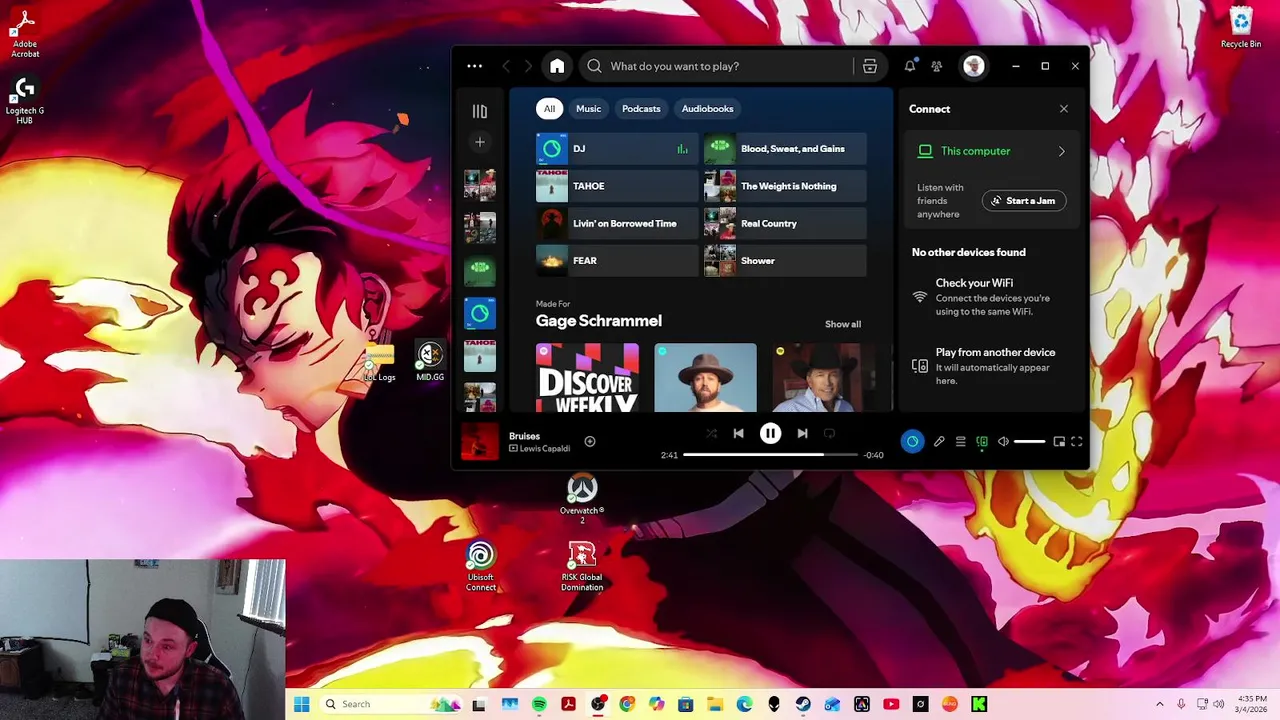Expand Your Library sidebar

click(x=480, y=111)
